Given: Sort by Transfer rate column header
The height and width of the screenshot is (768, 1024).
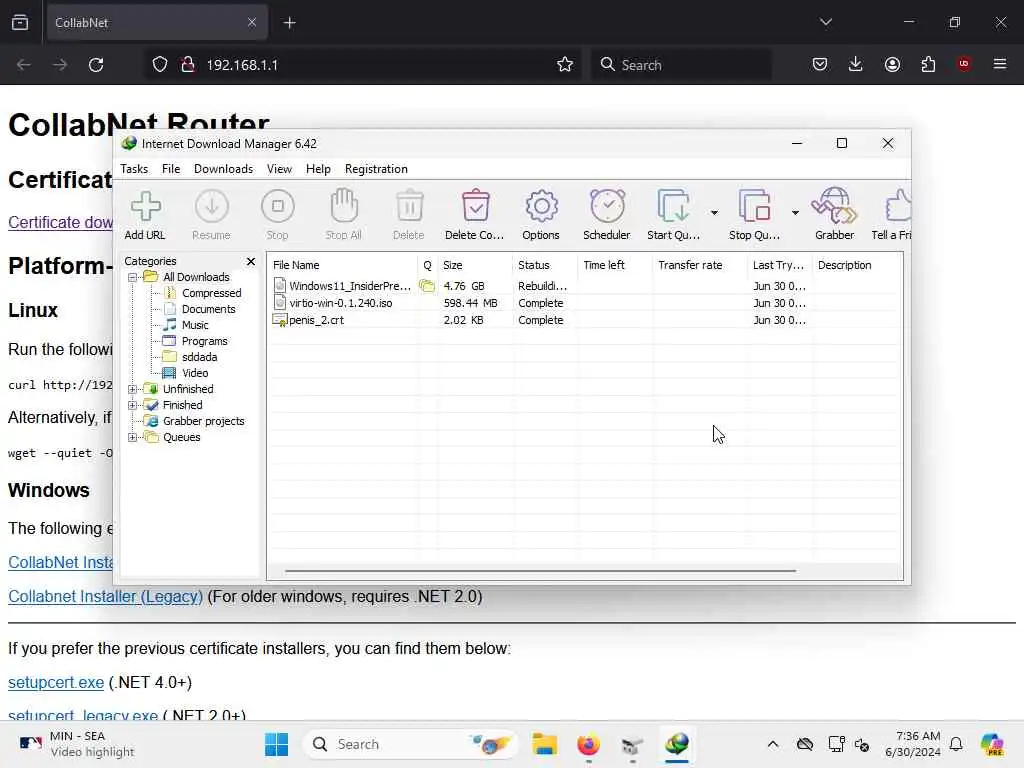Looking at the screenshot, I should [700, 265].
